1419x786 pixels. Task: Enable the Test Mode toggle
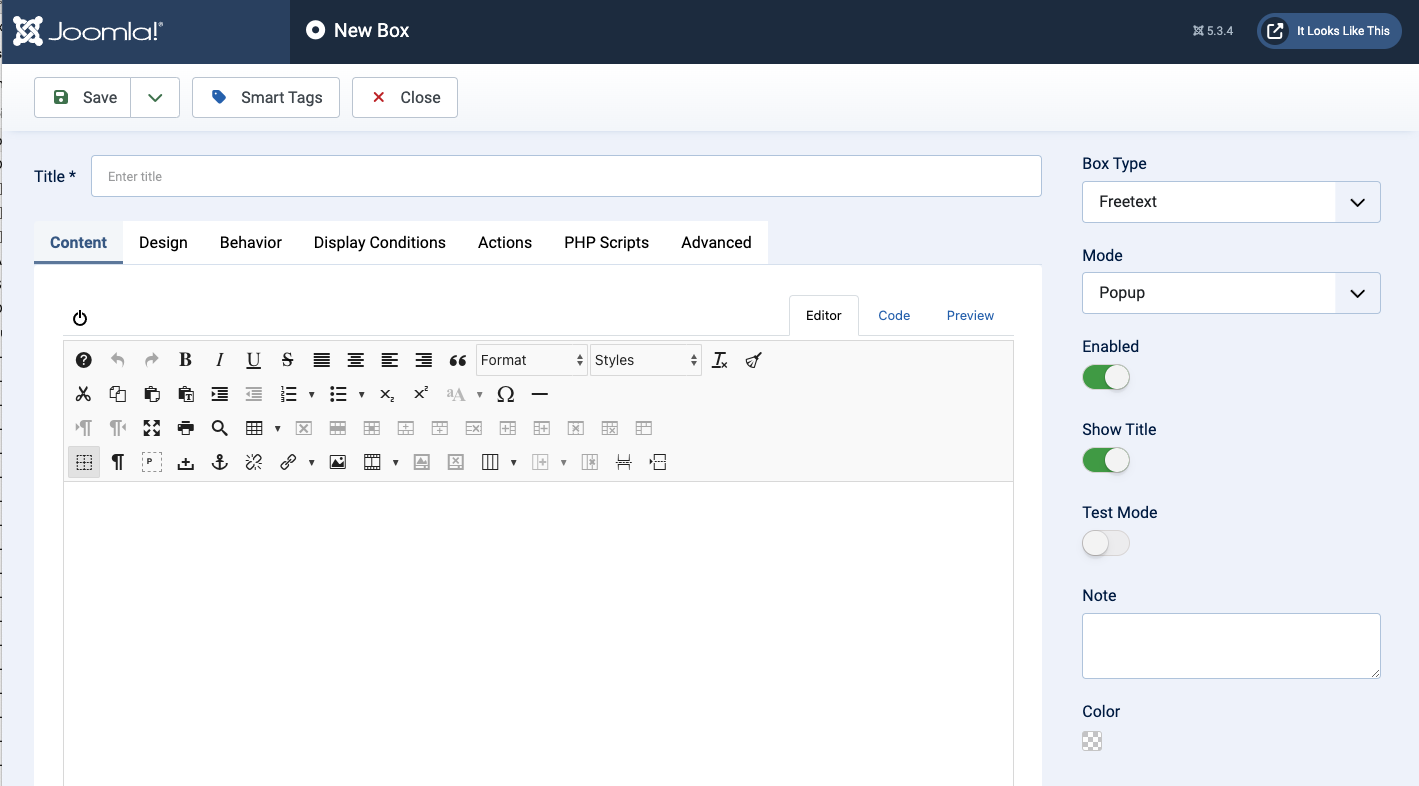pos(1106,544)
